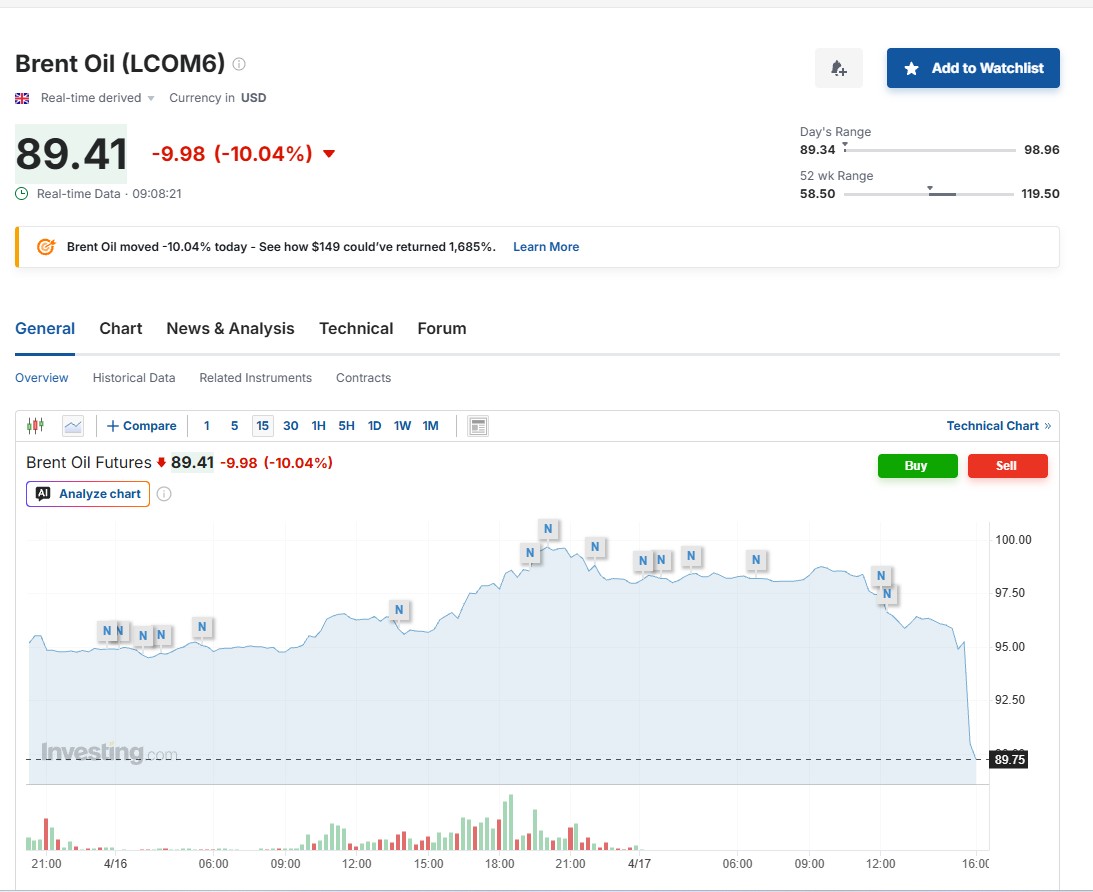Switch chart interval to 1H

coord(318,426)
